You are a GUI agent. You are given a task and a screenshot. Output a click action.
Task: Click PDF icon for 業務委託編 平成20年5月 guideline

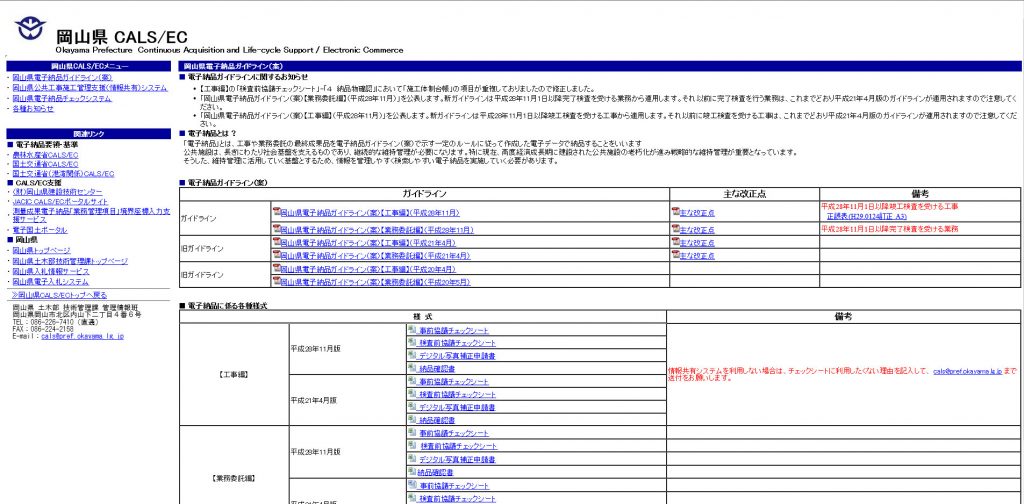pos(276,282)
